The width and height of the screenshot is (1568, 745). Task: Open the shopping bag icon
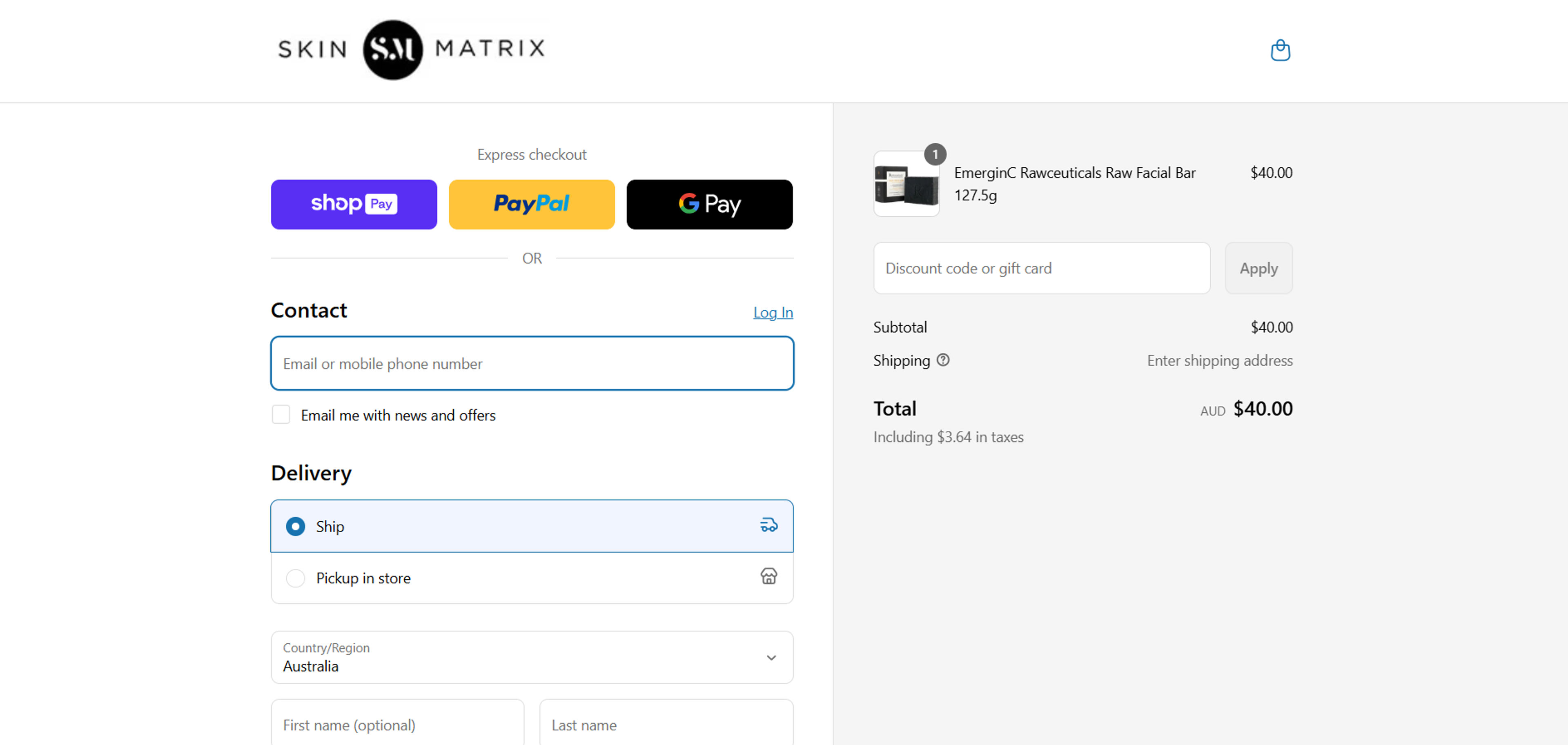[x=1281, y=51]
